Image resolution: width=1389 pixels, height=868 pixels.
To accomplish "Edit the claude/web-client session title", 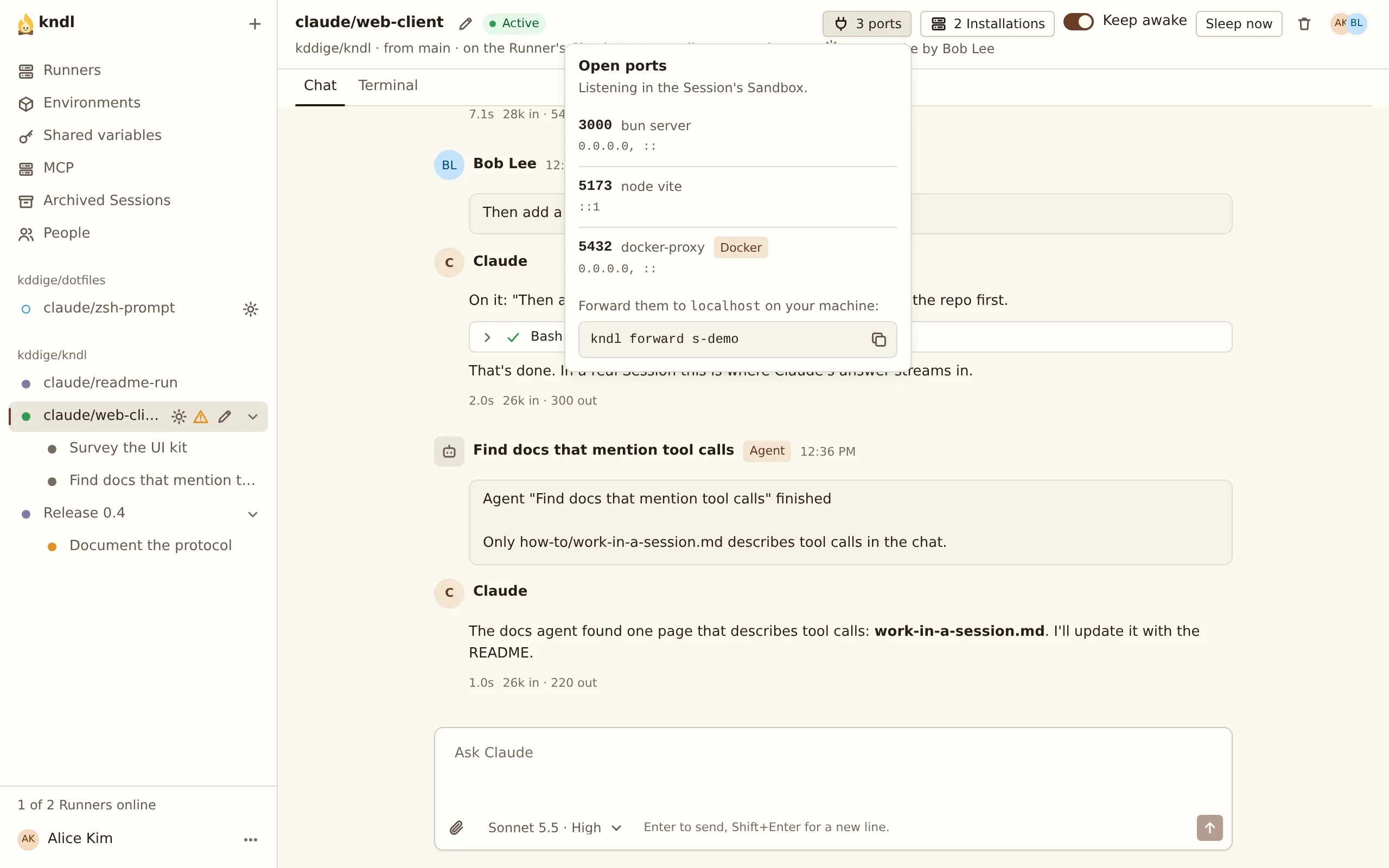I will coord(465,23).
